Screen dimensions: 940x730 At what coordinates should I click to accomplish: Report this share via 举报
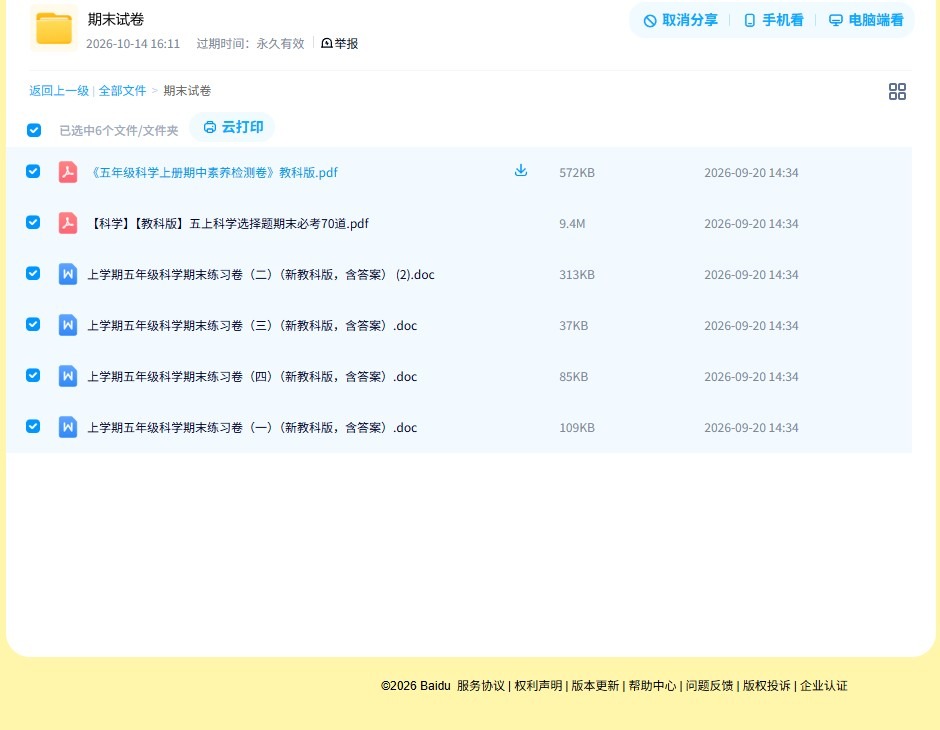click(x=339, y=43)
